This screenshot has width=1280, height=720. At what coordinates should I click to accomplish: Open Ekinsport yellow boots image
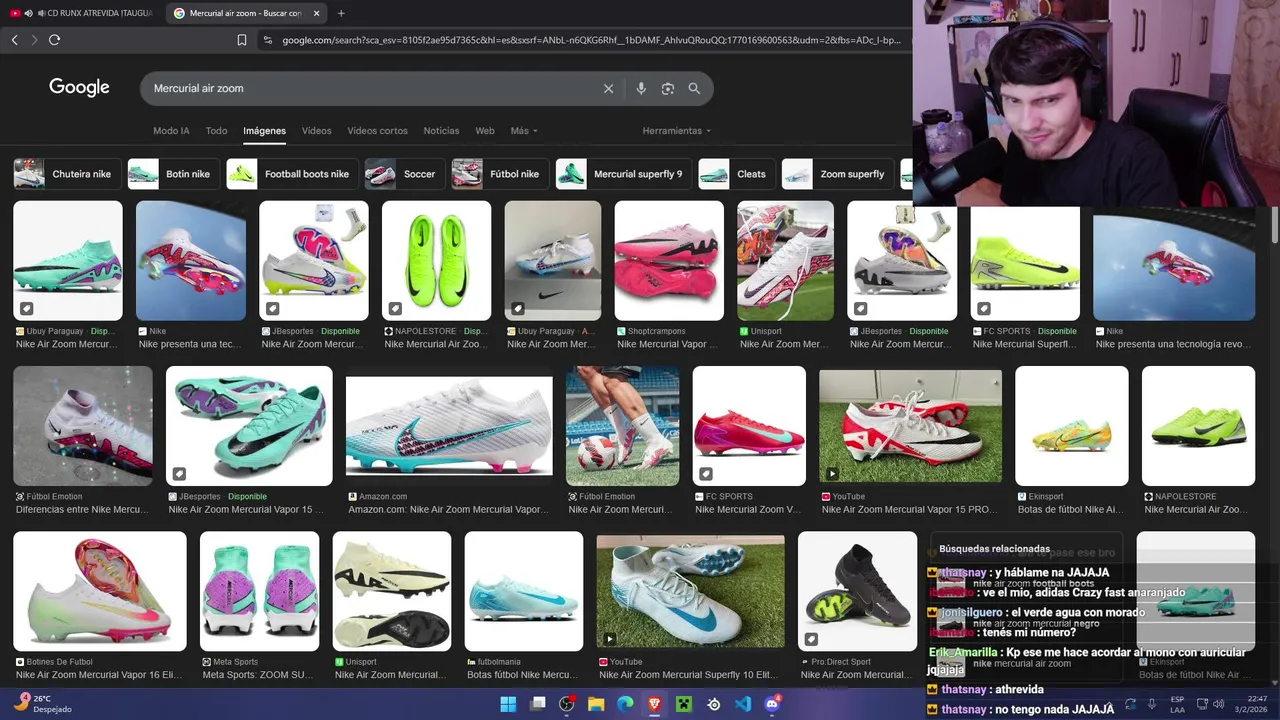(1072, 426)
